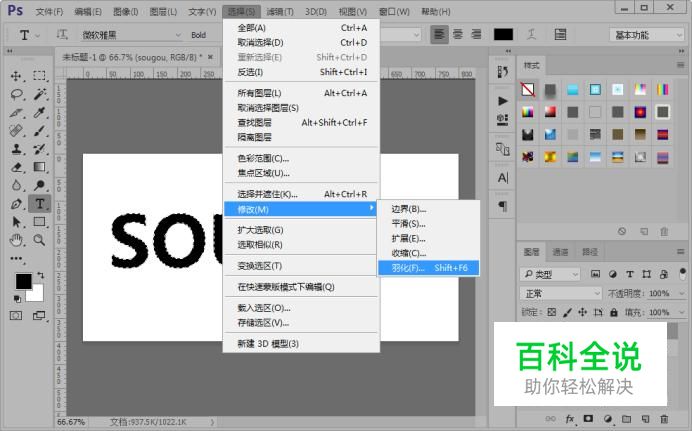The height and width of the screenshot is (431, 692).
Task: Toggle Quick Mask mode icon
Action: 16,315
